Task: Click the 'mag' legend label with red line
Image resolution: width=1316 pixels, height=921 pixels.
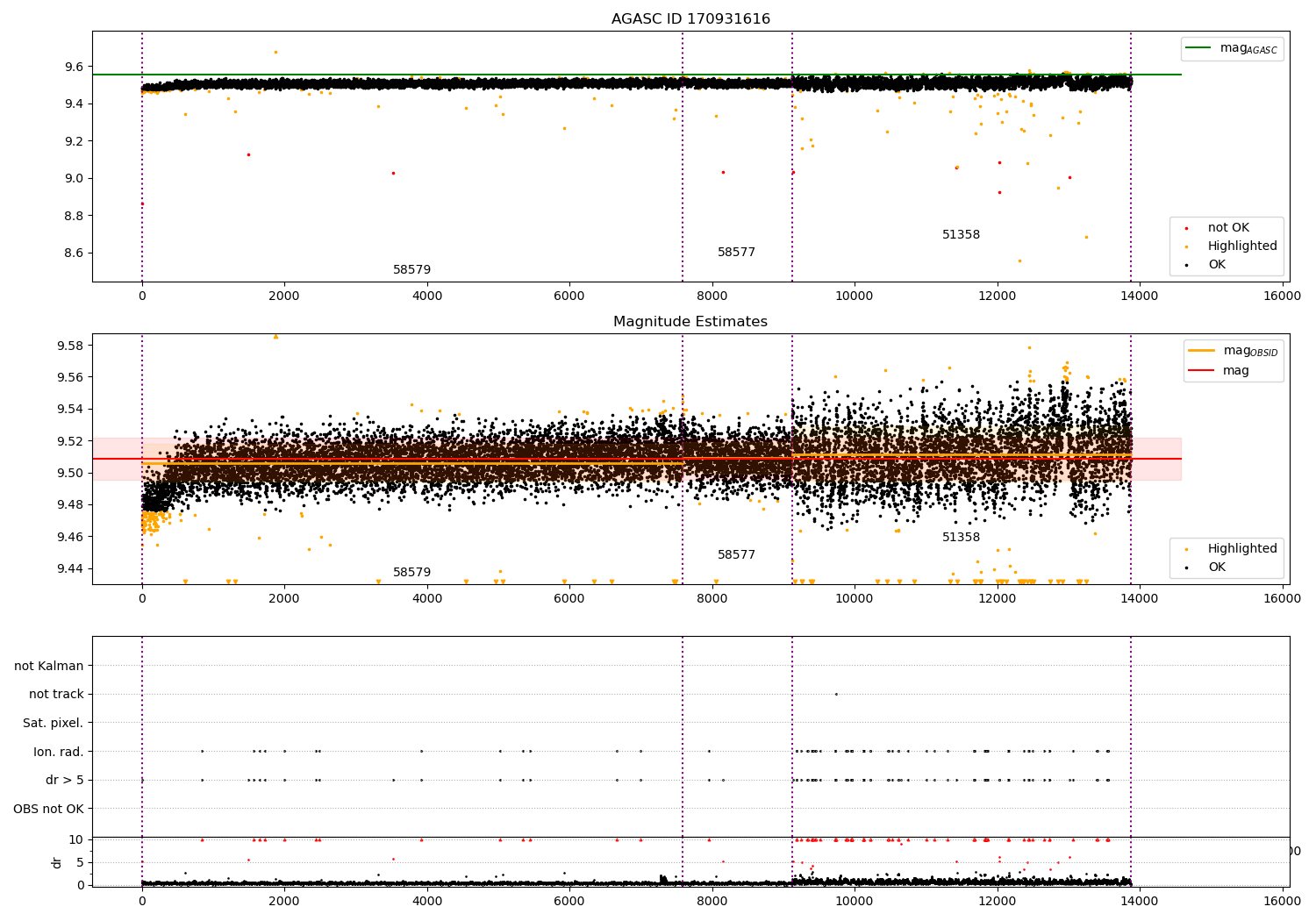Action: pos(1236,371)
